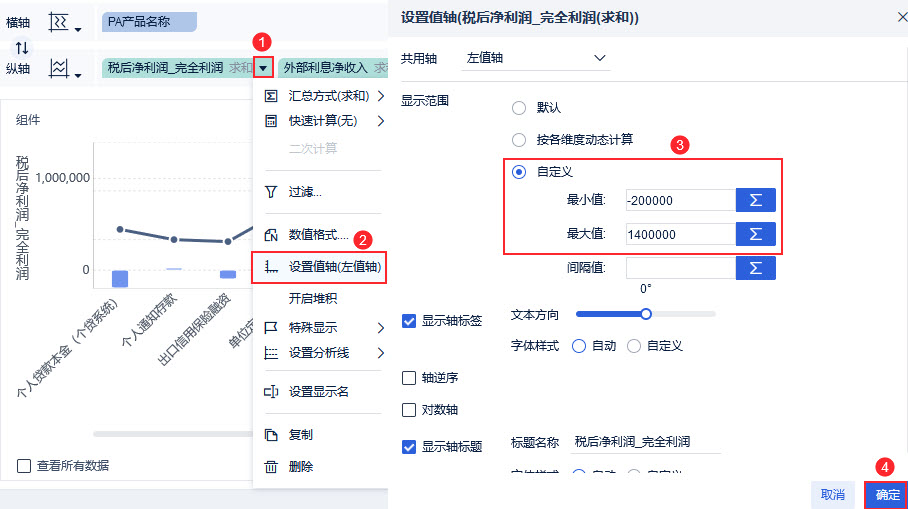Enable the reverse axis checkbox
The height and width of the screenshot is (509, 908).
click(x=409, y=378)
